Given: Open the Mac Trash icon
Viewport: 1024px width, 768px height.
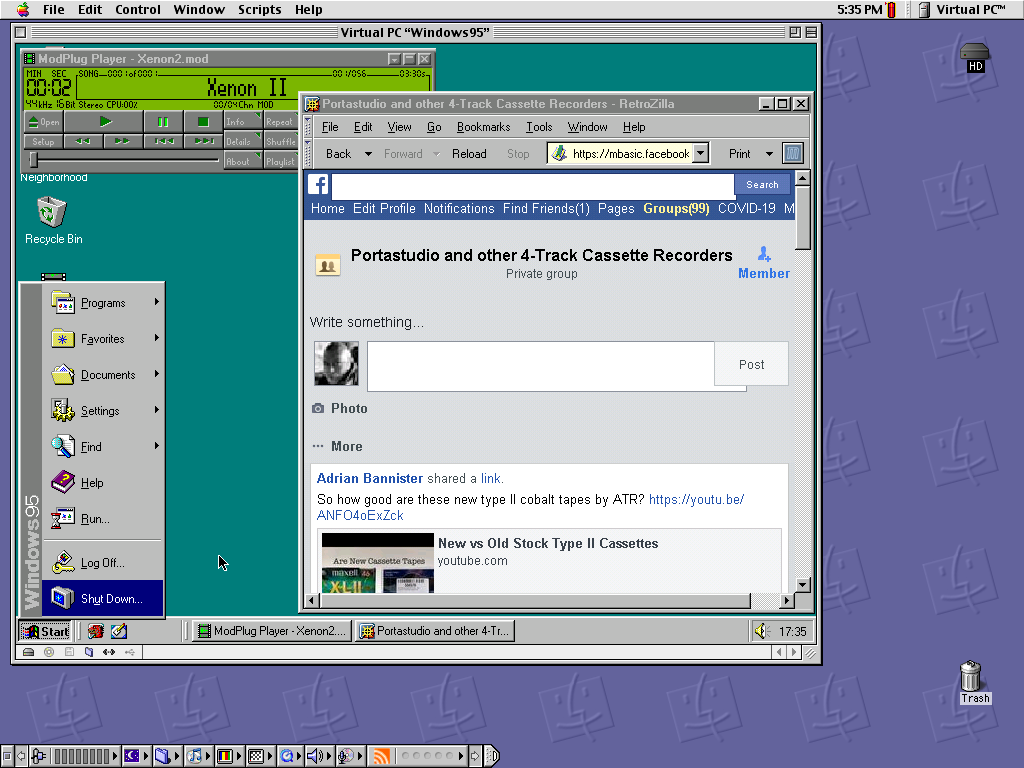Looking at the screenshot, I should coord(971,682).
